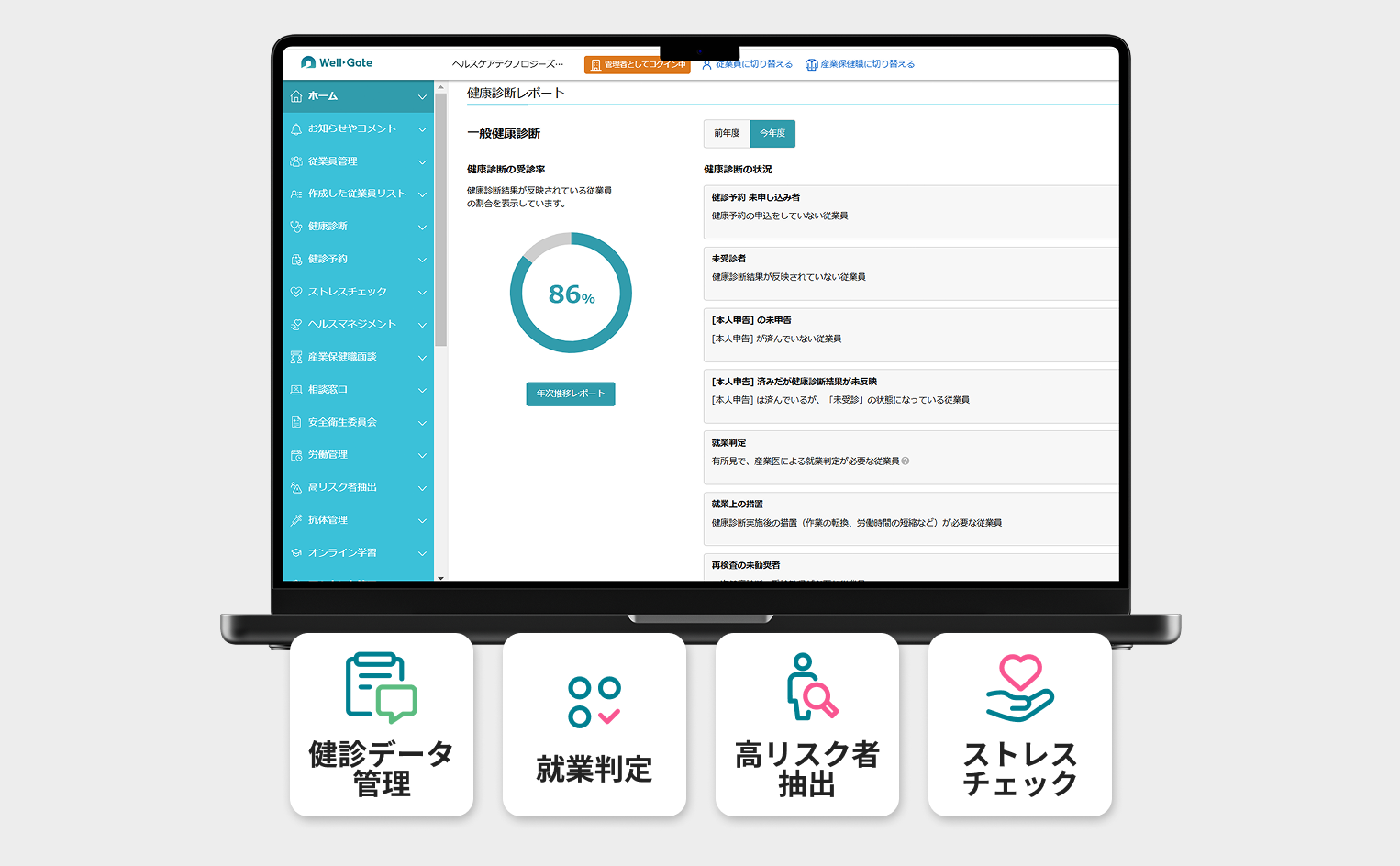Click the sidebar scrollbar down arrow
This screenshot has width=1400, height=866.
[x=441, y=578]
